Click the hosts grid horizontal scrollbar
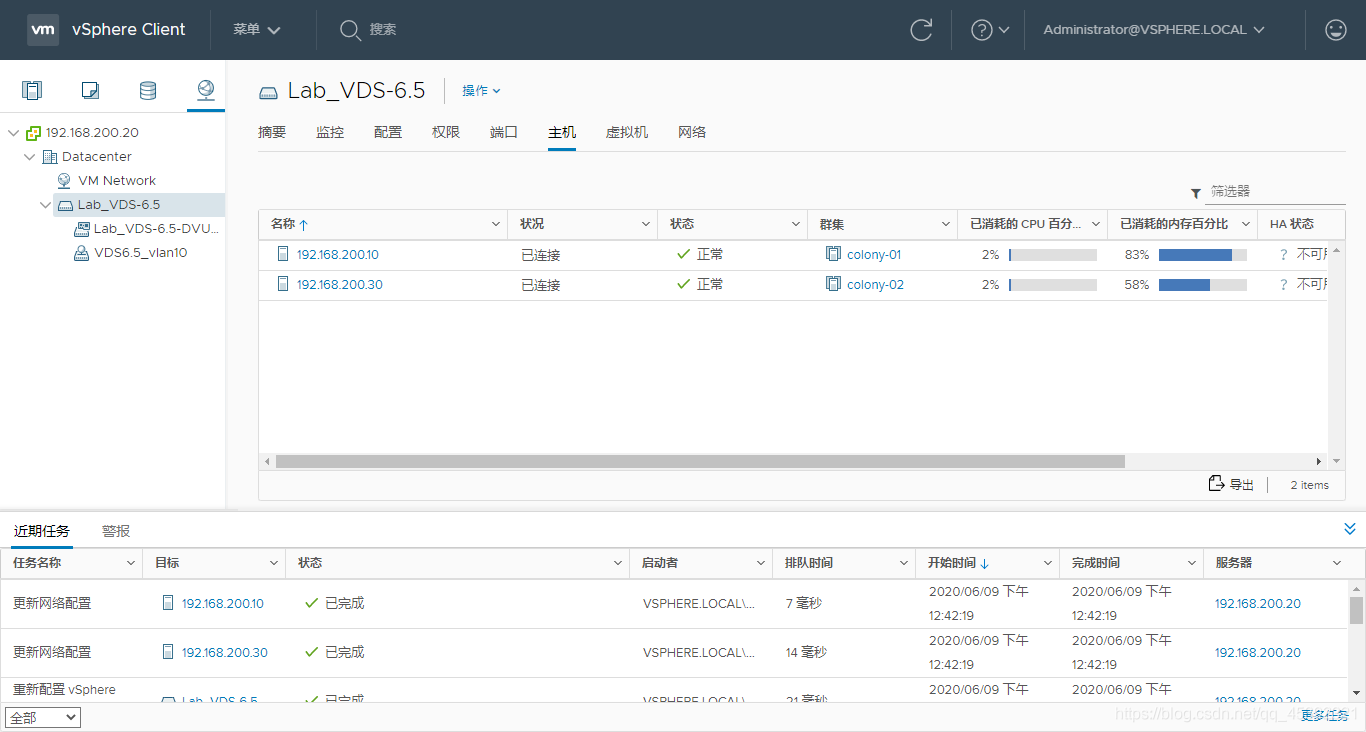This screenshot has width=1366, height=732. pyautogui.click(x=700, y=461)
